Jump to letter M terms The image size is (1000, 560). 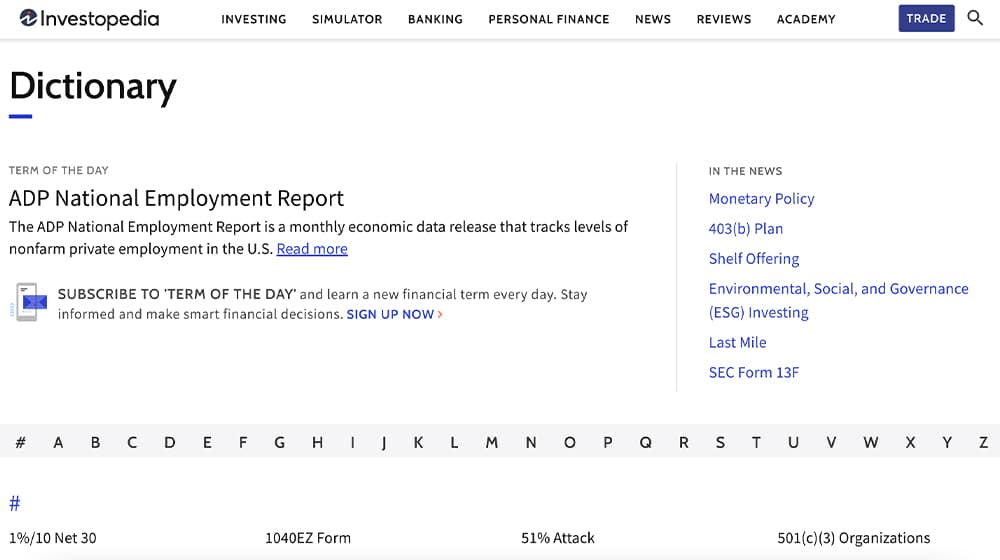coord(492,442)
